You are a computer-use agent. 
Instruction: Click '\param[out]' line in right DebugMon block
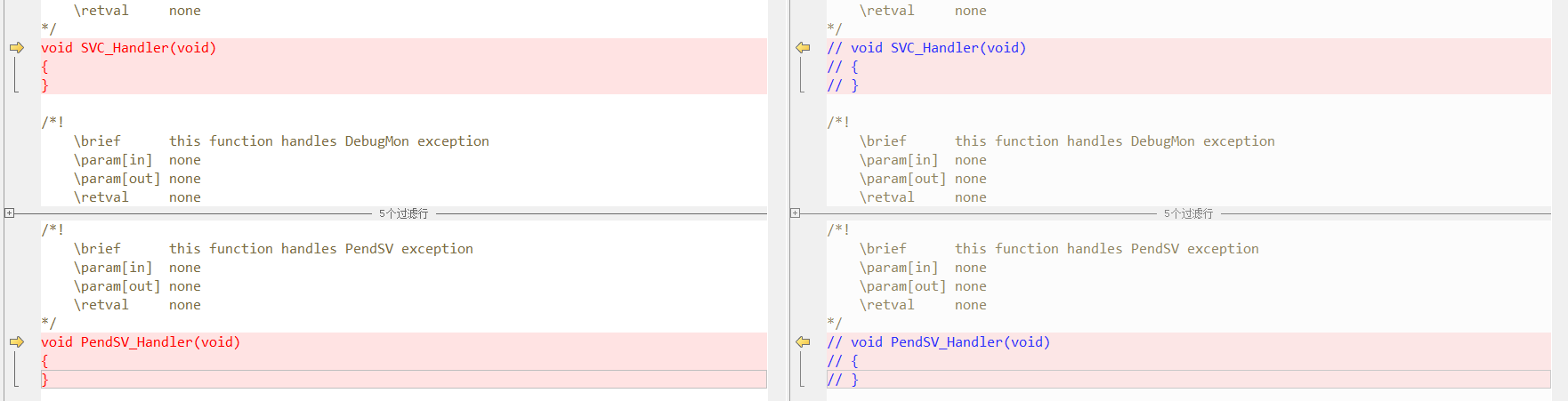click(923, 179)
